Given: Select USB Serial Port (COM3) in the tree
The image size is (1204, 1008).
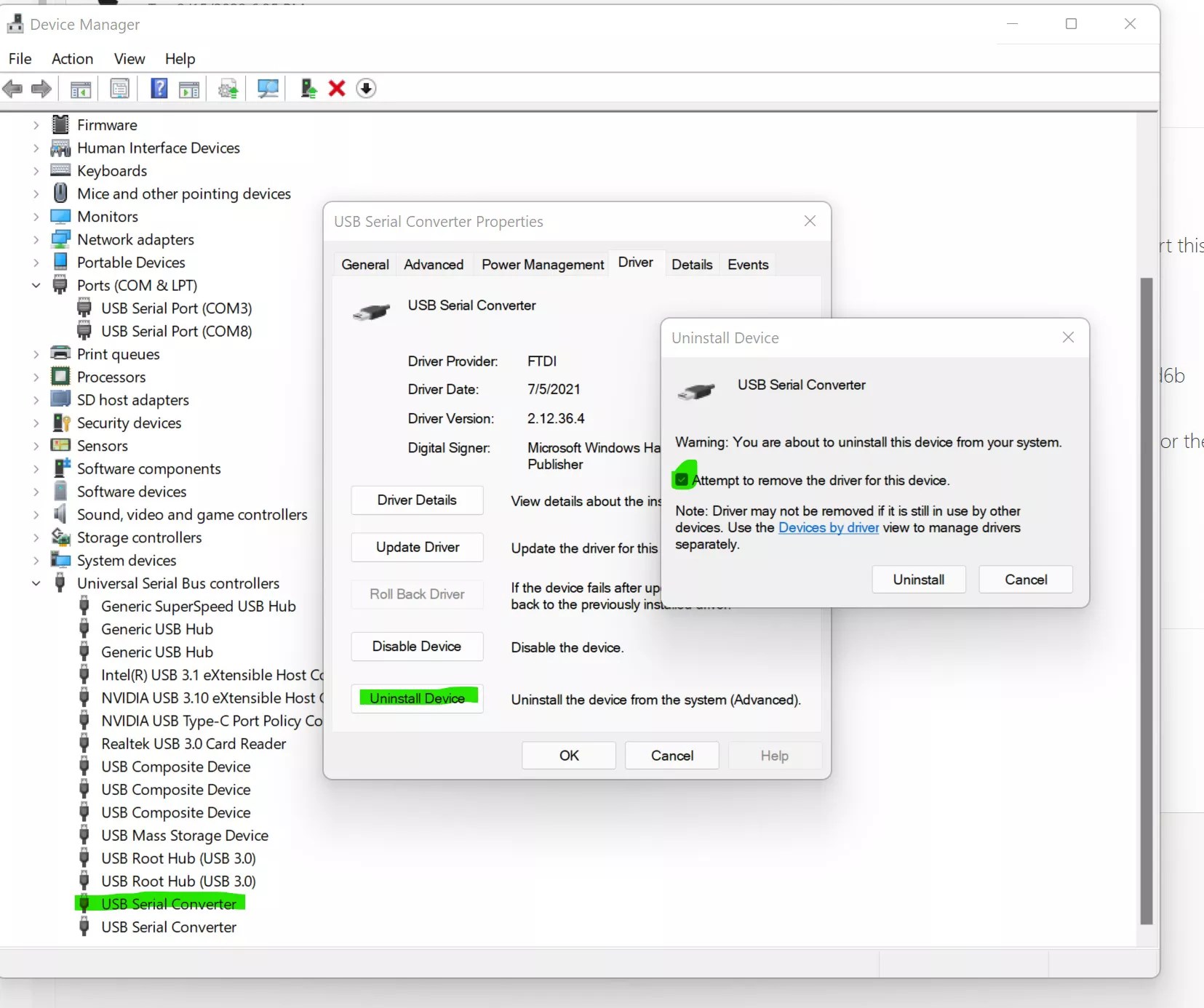Looking at the screenshot, I should tap(176, 308).
